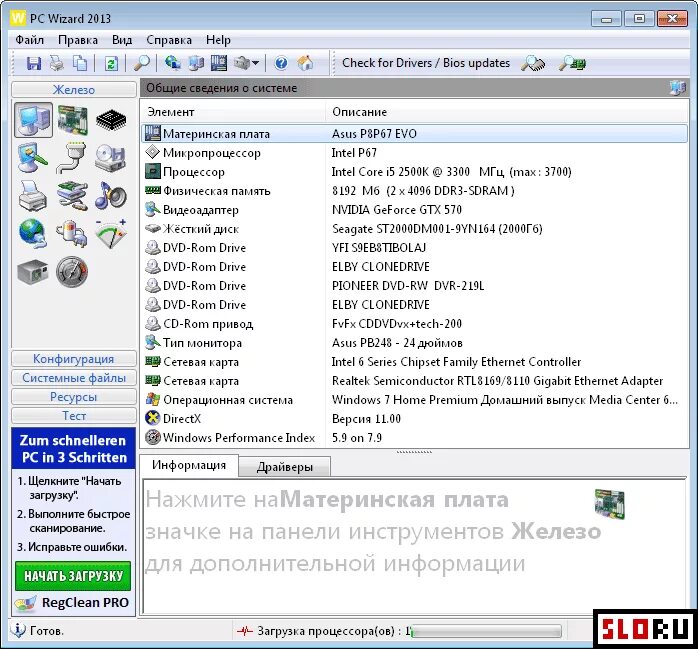Click the CPU load progress bar in status bar

486,631
